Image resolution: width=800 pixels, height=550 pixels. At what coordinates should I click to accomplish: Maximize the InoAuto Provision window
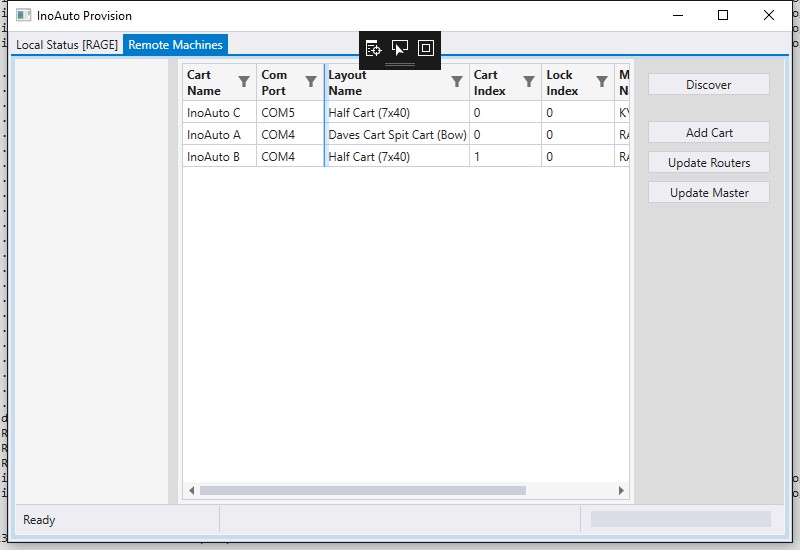click(x=723, y=15)
